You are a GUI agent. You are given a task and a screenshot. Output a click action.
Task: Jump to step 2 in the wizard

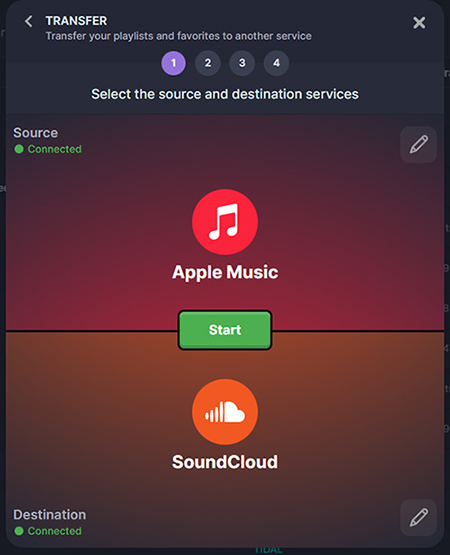pos(208,63)
